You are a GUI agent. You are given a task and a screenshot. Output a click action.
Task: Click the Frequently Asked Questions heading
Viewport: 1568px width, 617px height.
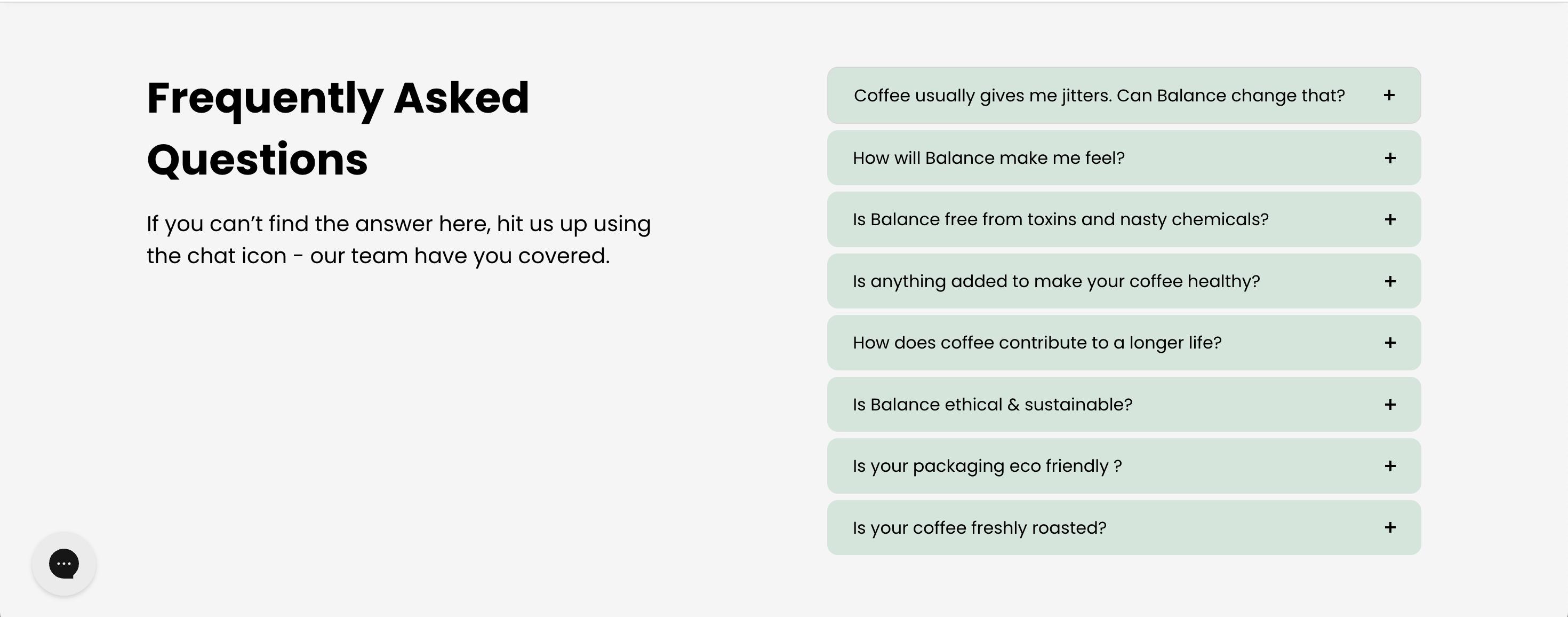pyautogui.click(x=338, y=129)
